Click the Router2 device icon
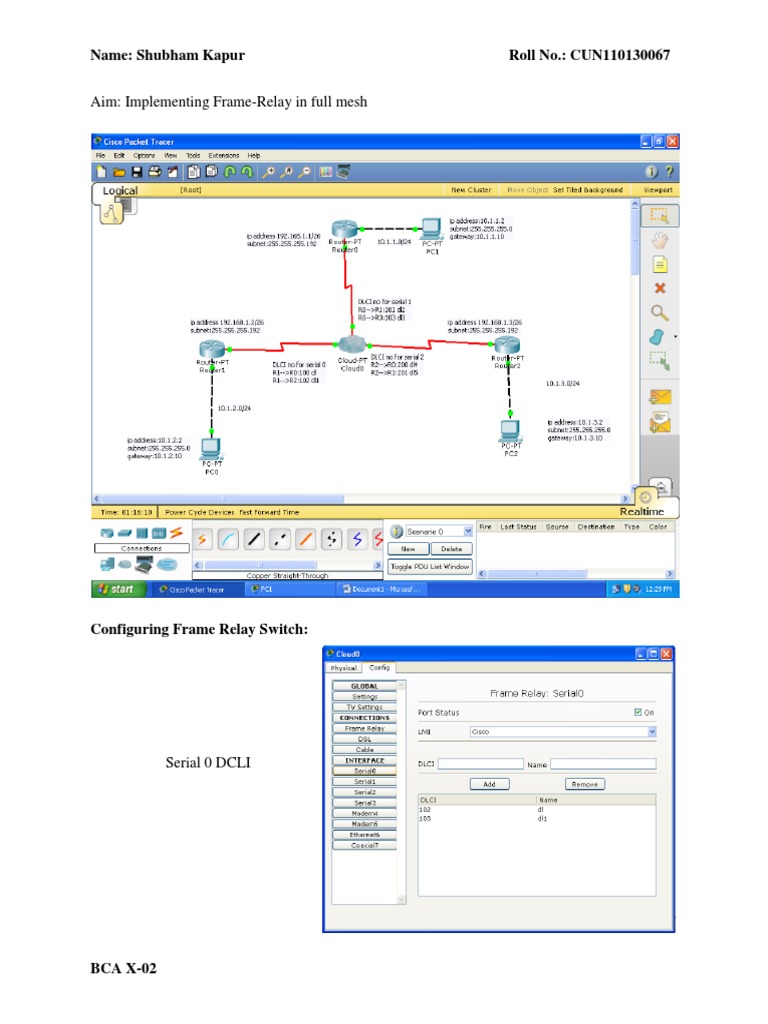Viewport: 768px width, 1024px height. pyautogui.click(x=507, y=344)
